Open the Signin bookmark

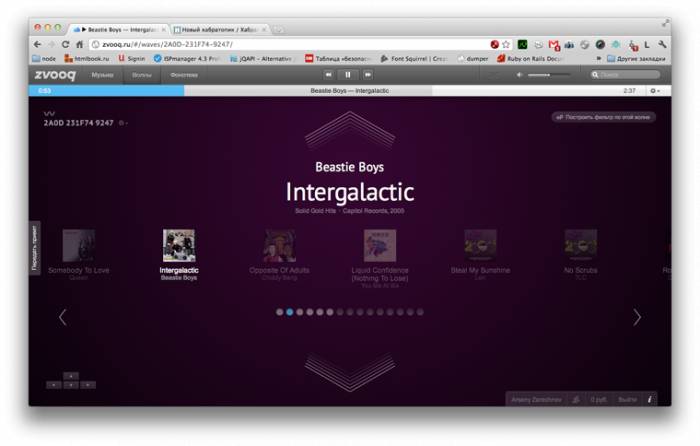132,58
